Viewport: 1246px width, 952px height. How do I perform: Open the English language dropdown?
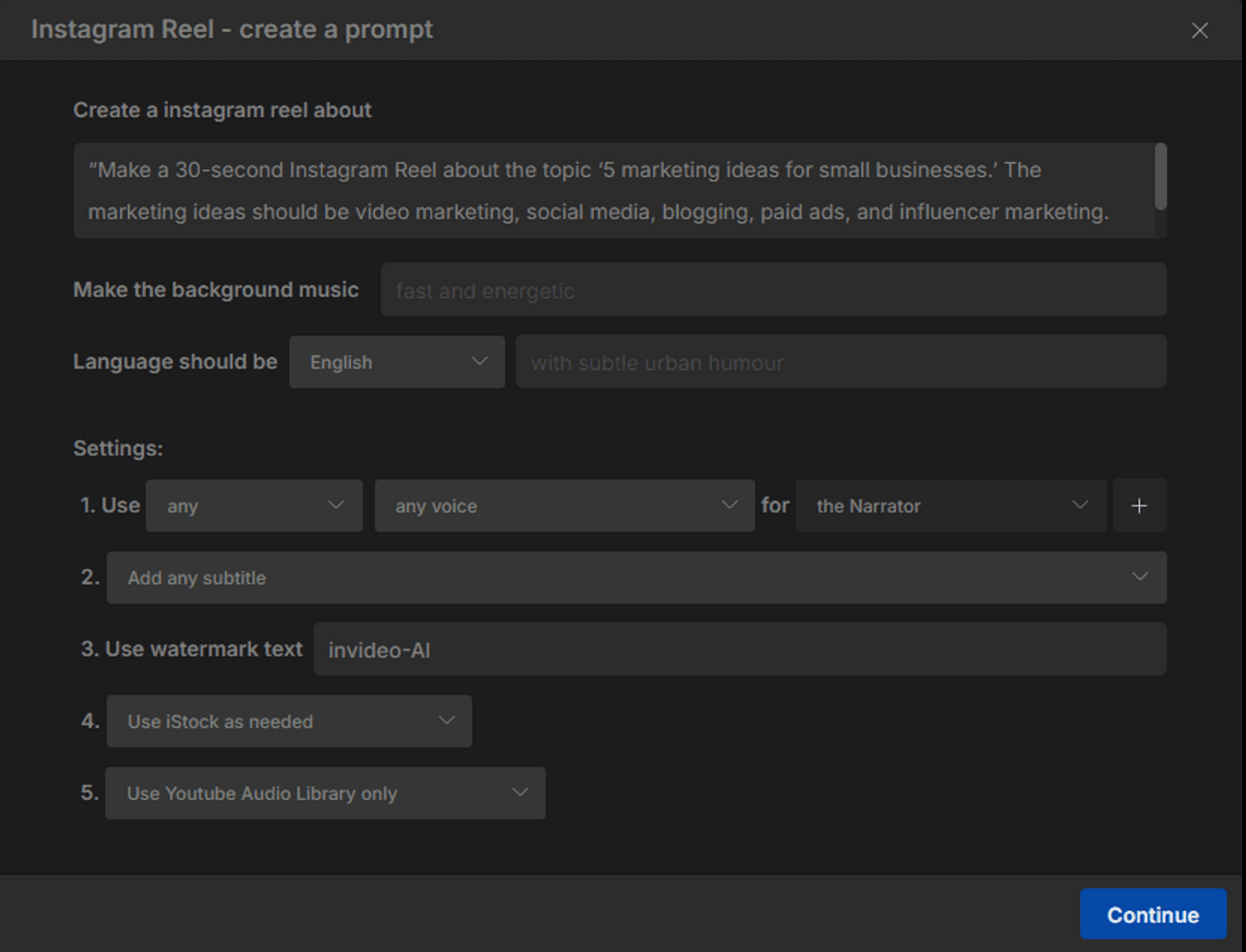(397, 362)
